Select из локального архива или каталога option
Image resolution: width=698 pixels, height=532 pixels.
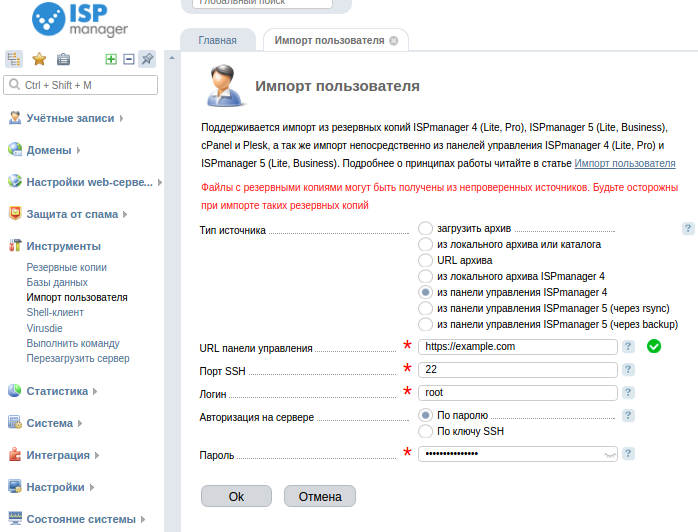click(x=425, y=244)
